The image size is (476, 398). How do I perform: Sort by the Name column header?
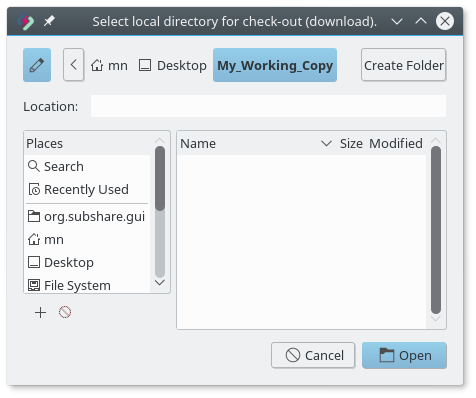click(256, 143)
